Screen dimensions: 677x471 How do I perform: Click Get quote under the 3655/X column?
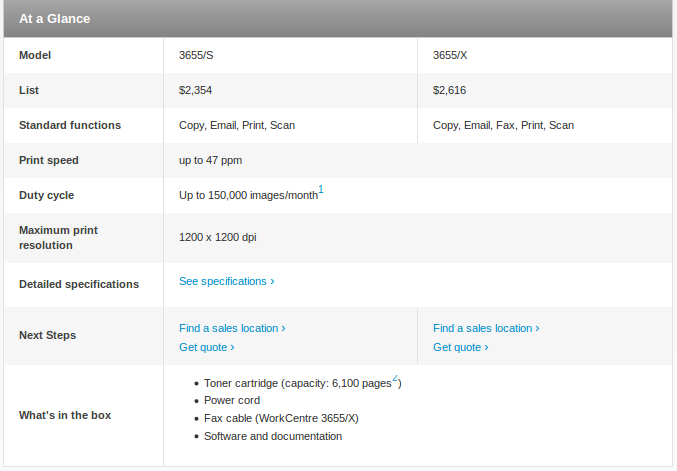tap(461, 348)
